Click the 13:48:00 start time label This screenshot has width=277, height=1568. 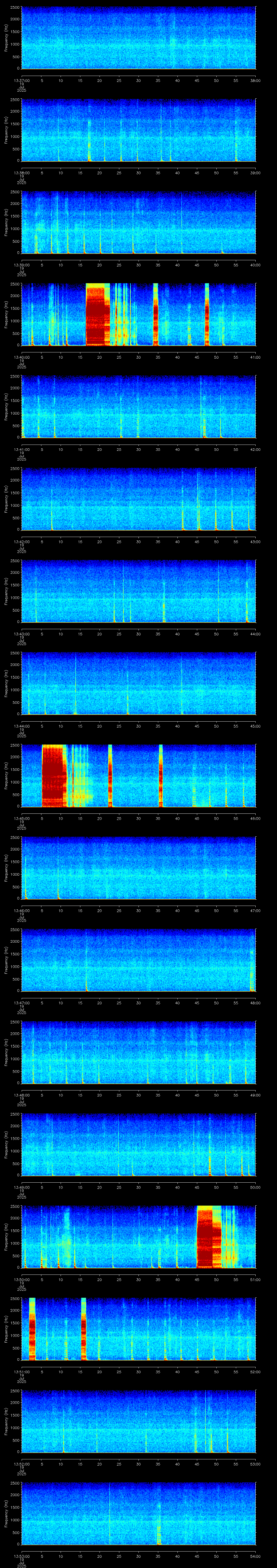click(x=21, y=1095)
